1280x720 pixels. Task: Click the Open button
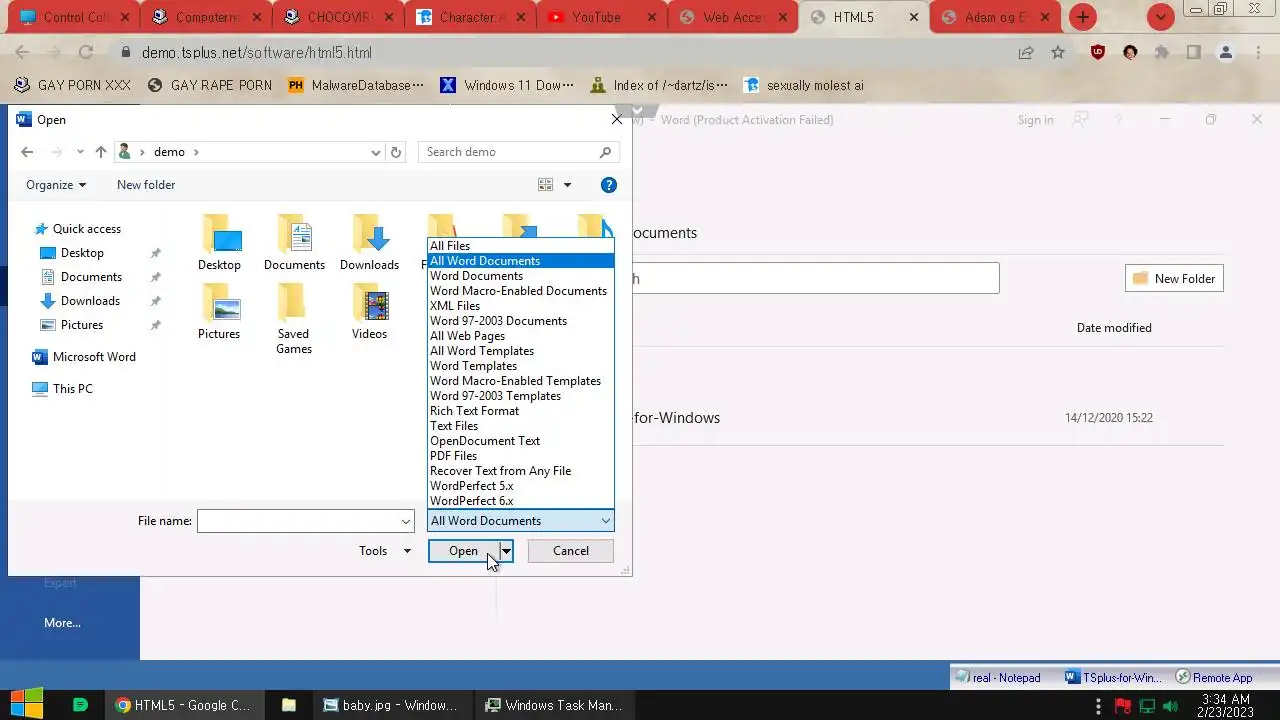point(464,551)
